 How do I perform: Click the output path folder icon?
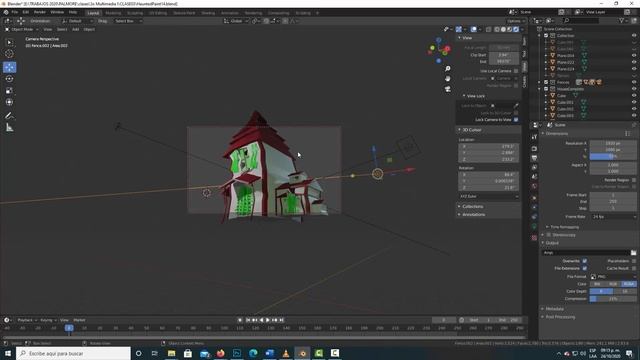(633, 253)
